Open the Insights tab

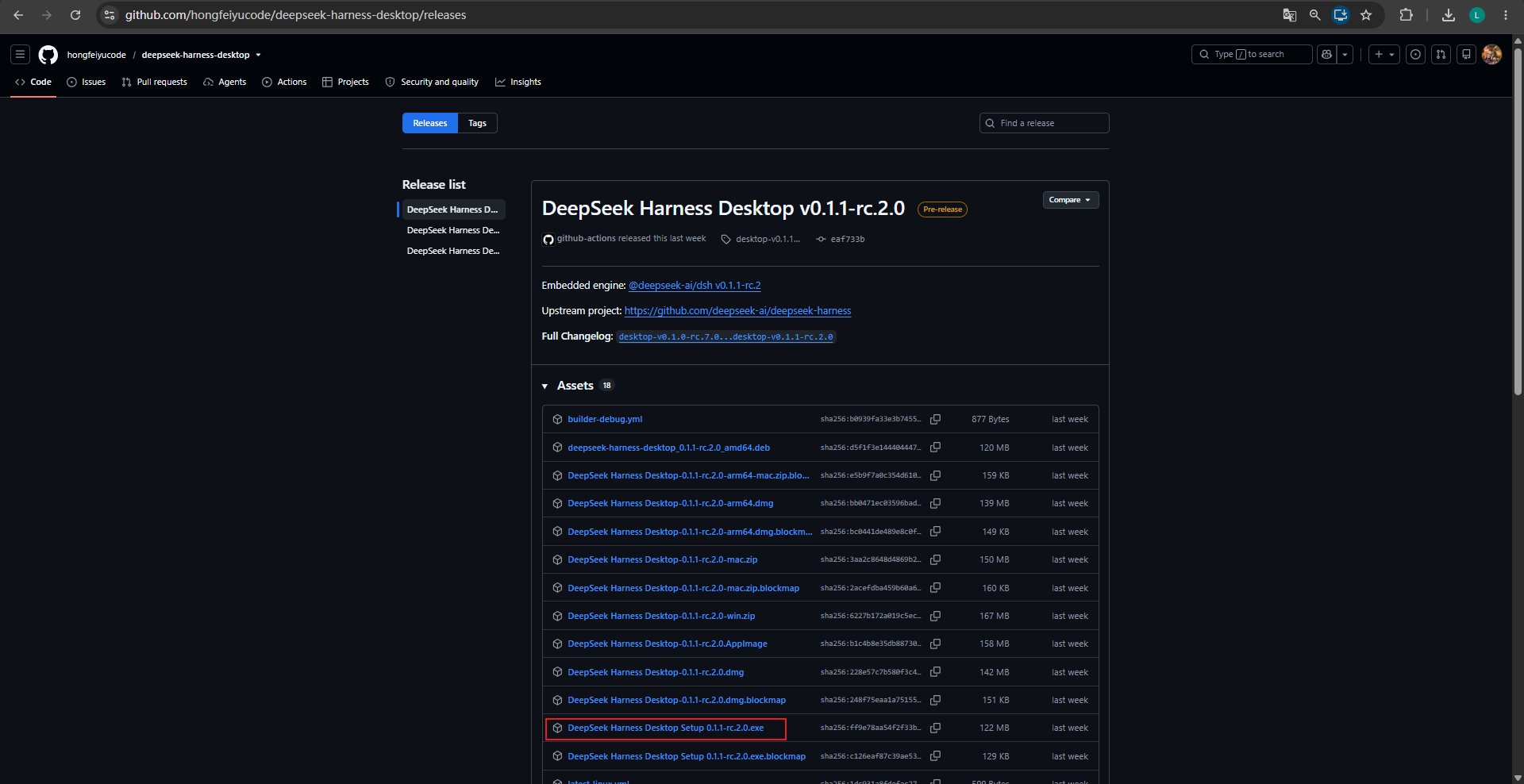coord(518,82)
